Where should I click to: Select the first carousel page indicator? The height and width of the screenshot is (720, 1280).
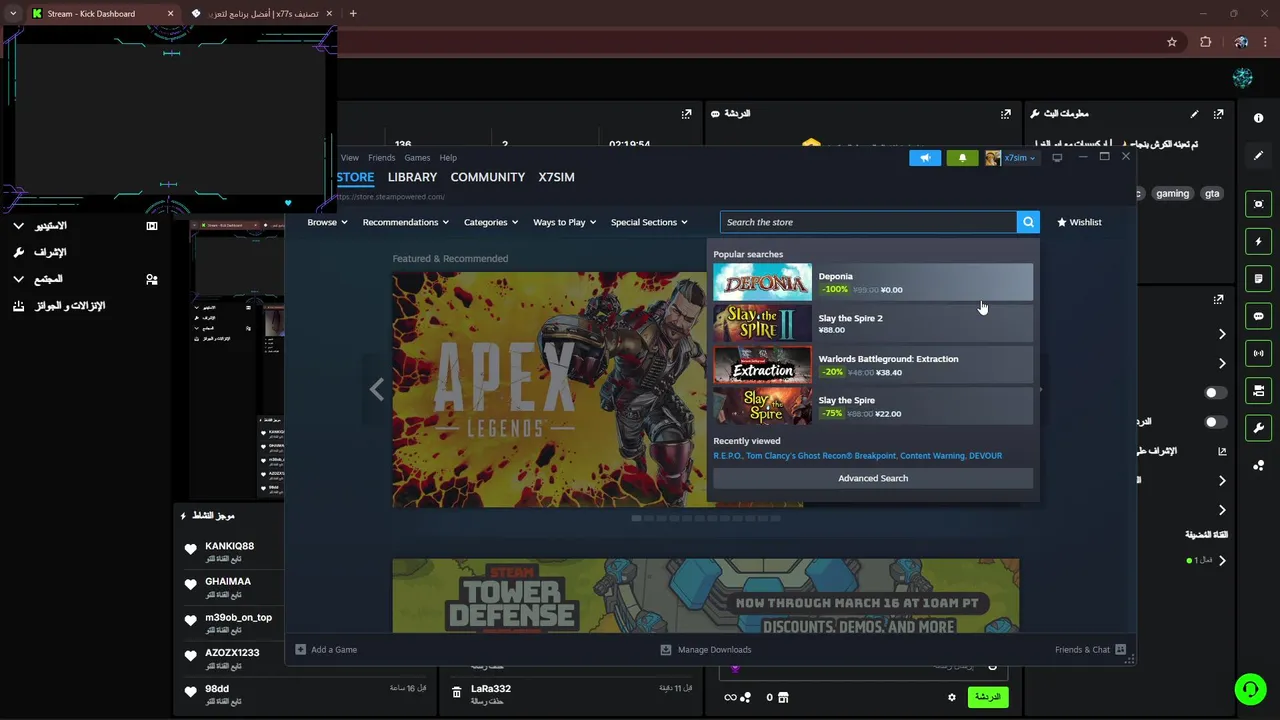tap(636, 518)
